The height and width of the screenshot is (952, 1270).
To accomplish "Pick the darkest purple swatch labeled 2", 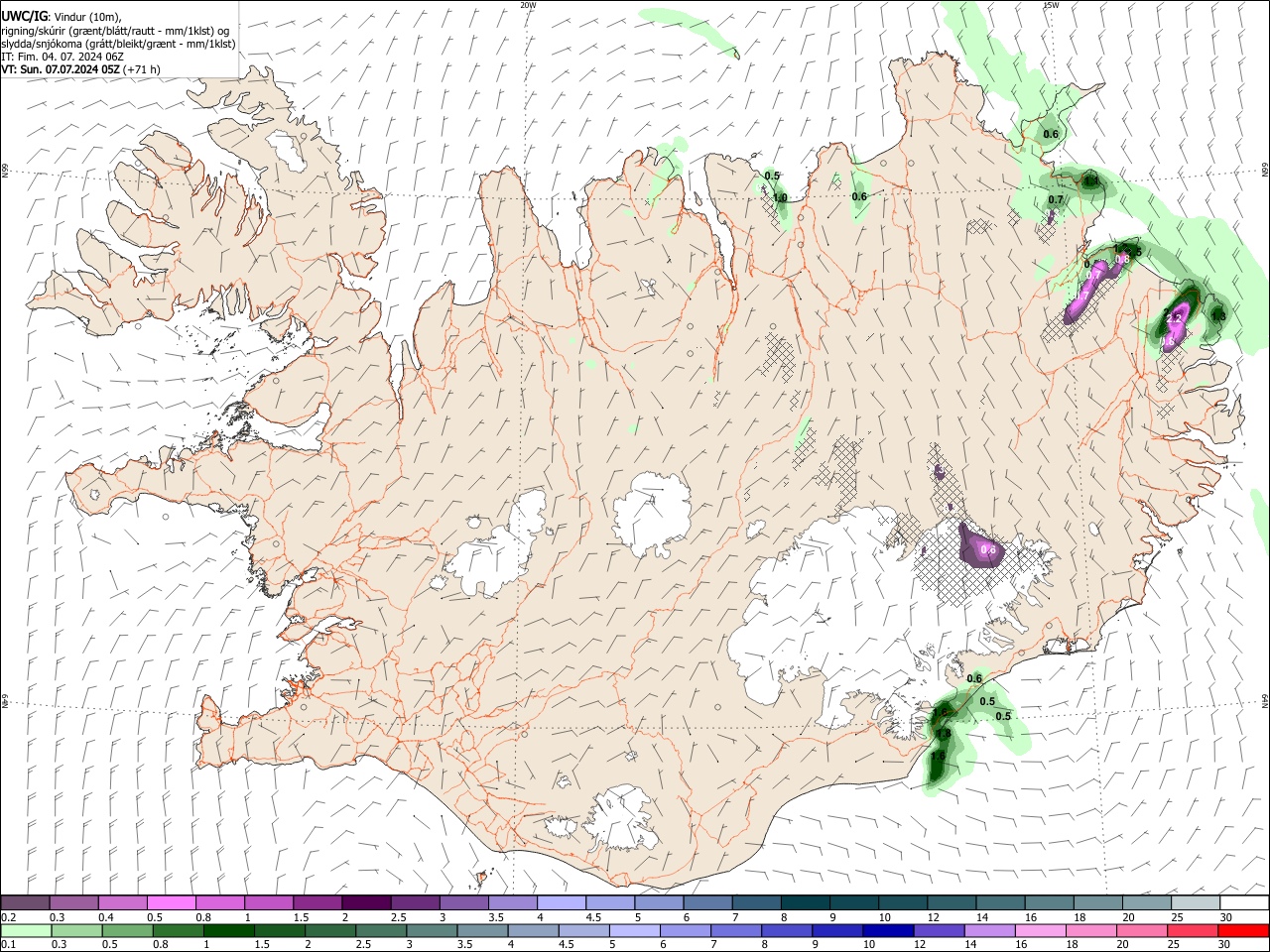I will point(365,902).
